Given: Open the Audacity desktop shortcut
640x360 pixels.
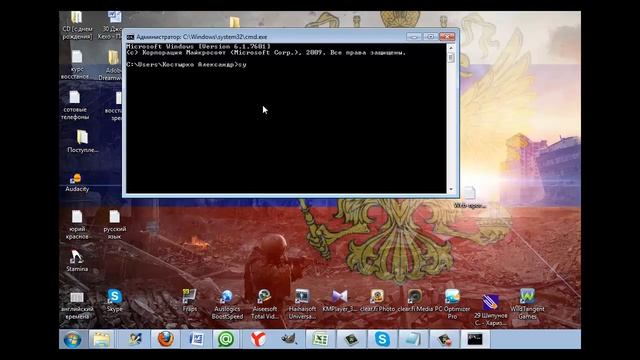Looking at the screenshot, I should click(77, 182).
